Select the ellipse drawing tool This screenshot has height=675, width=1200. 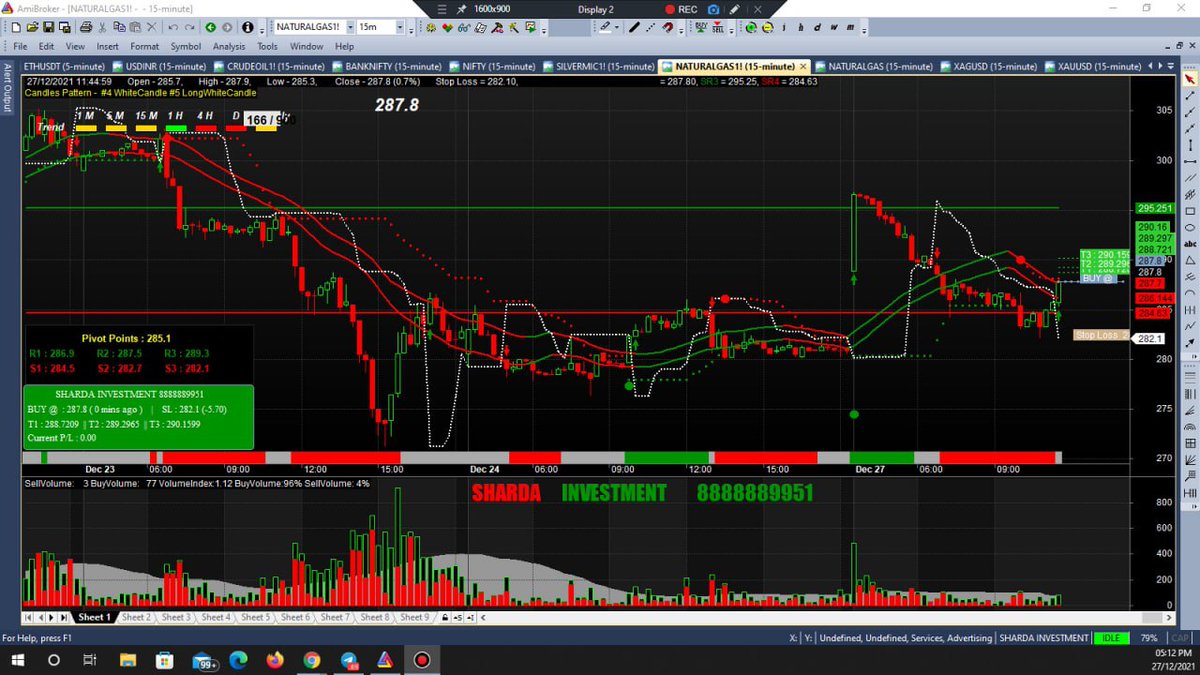(1189, 227)
